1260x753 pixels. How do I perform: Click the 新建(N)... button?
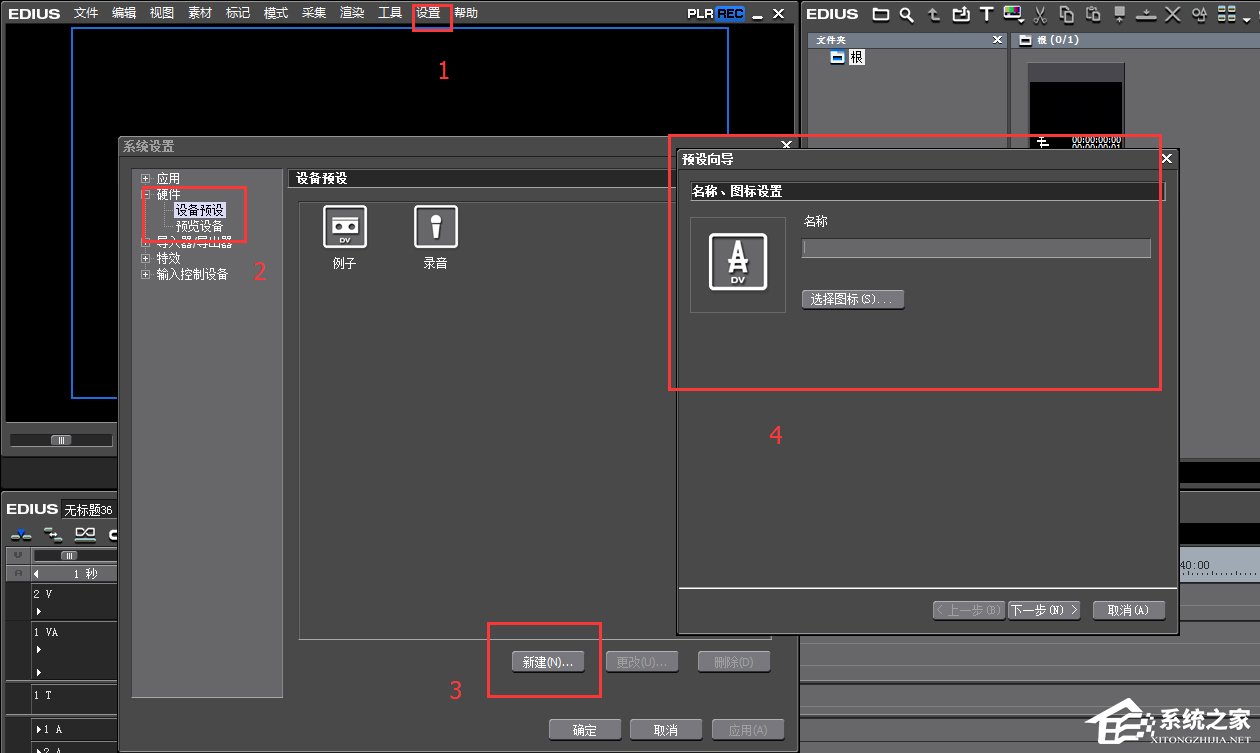tap(547, 662)
